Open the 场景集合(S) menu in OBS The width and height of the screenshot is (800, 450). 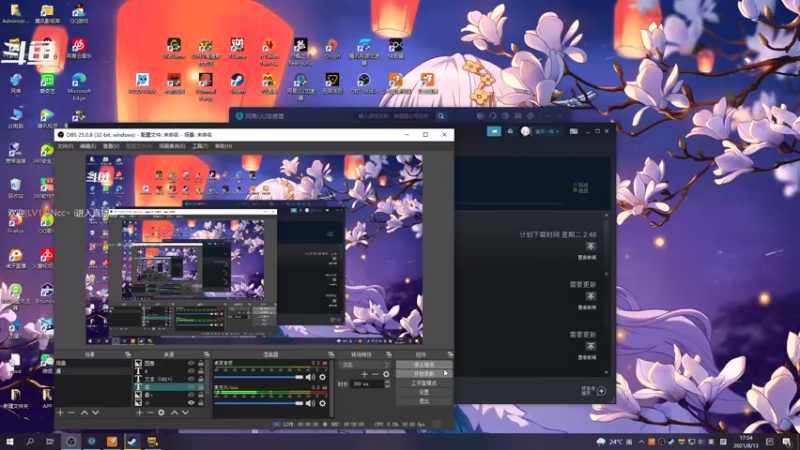click(x=172, y=146)
